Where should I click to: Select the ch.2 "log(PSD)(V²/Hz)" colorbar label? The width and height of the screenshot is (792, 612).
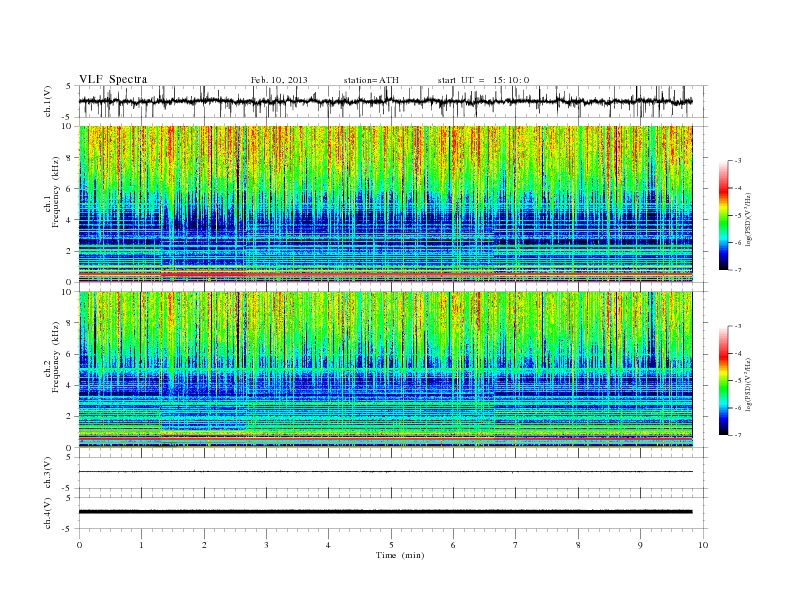(x=748, y=384)
